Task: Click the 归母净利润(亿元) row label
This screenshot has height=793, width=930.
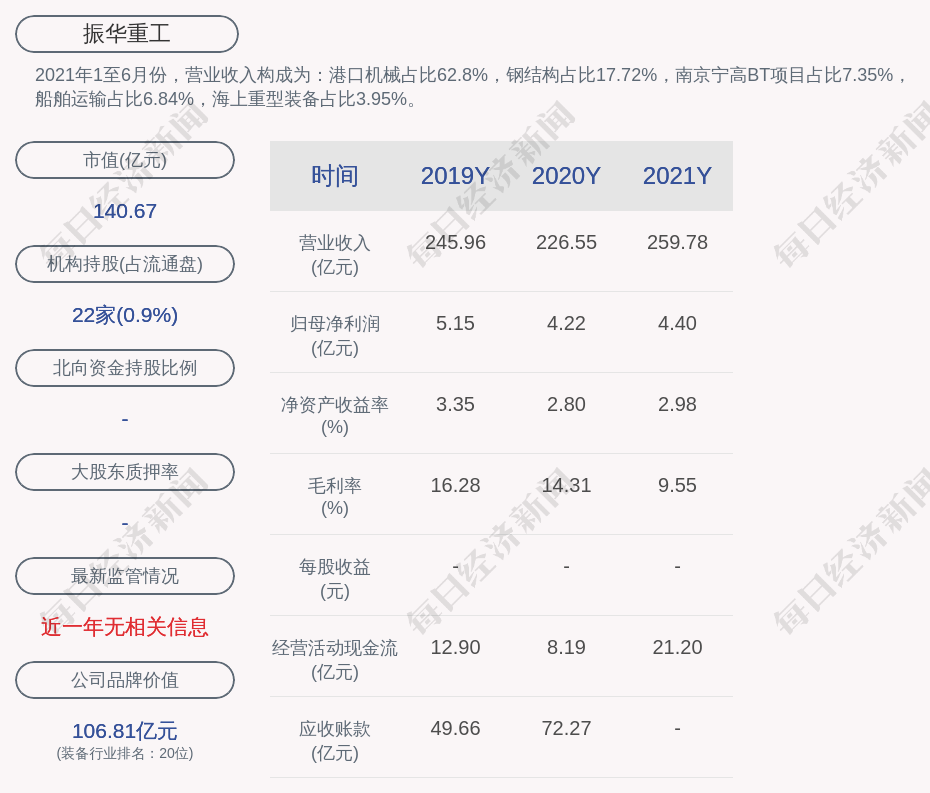Action: point(335,336)
